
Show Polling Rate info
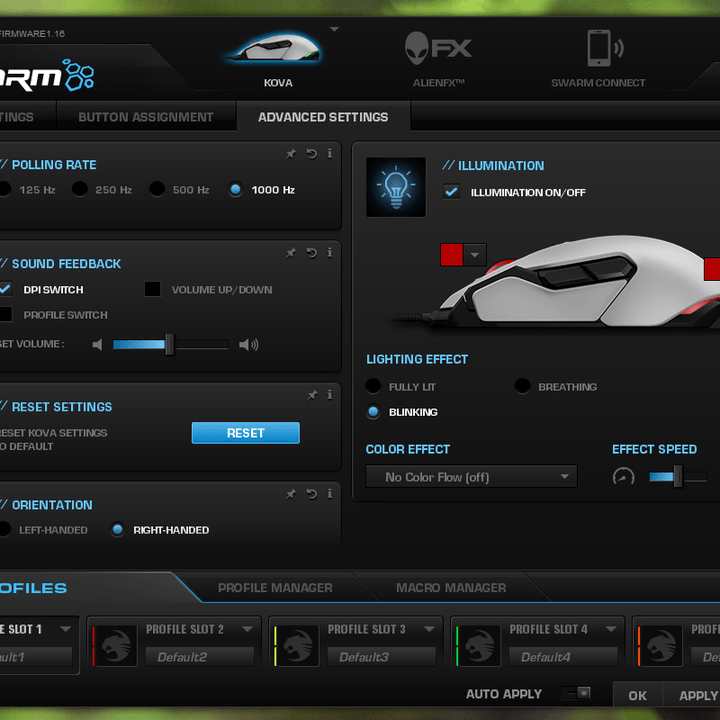click(330, 153)
